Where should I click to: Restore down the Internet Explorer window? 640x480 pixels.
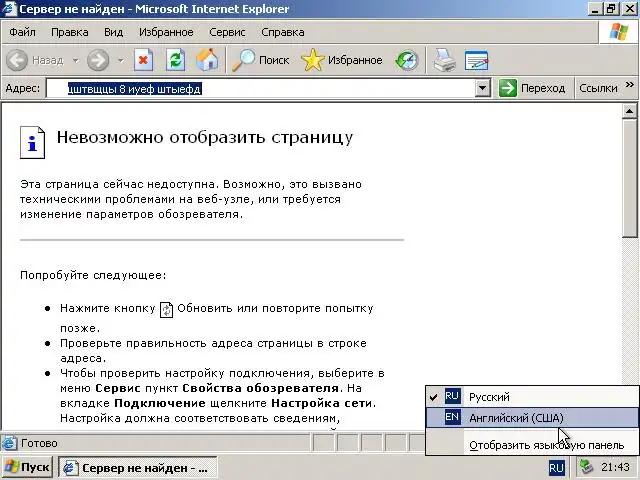click(611, 9)
